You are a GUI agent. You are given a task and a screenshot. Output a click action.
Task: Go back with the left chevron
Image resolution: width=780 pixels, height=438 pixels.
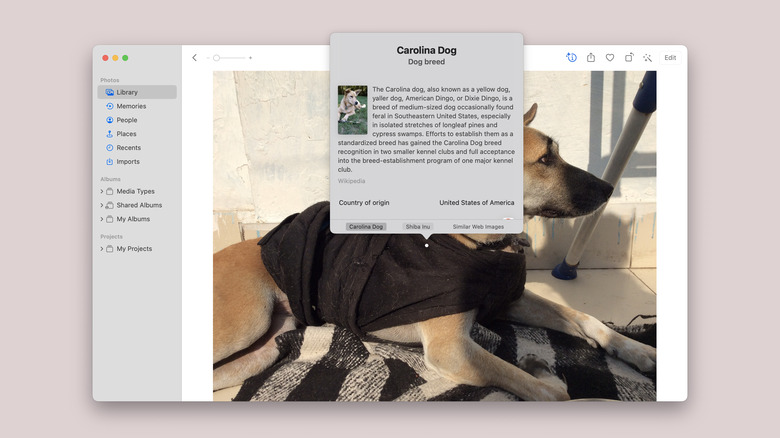click(x=195, y=58)
